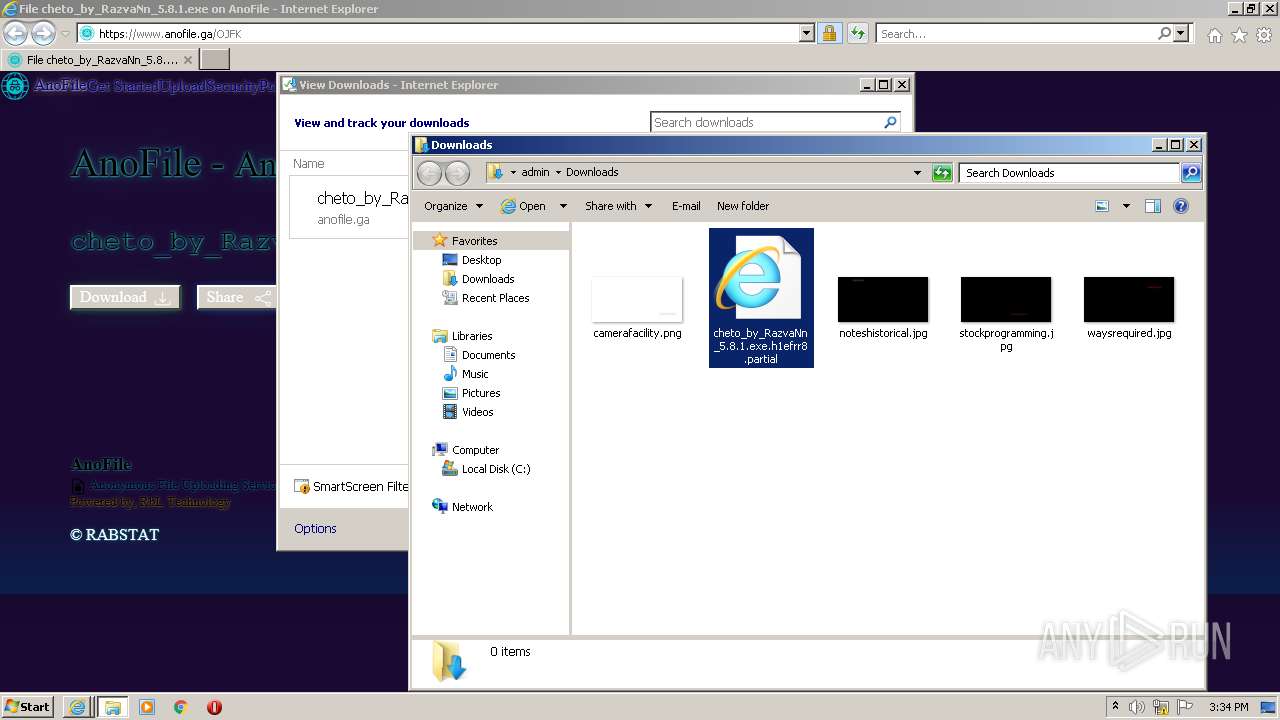Open Chrome from the taskbar

(x=181, y=707)
